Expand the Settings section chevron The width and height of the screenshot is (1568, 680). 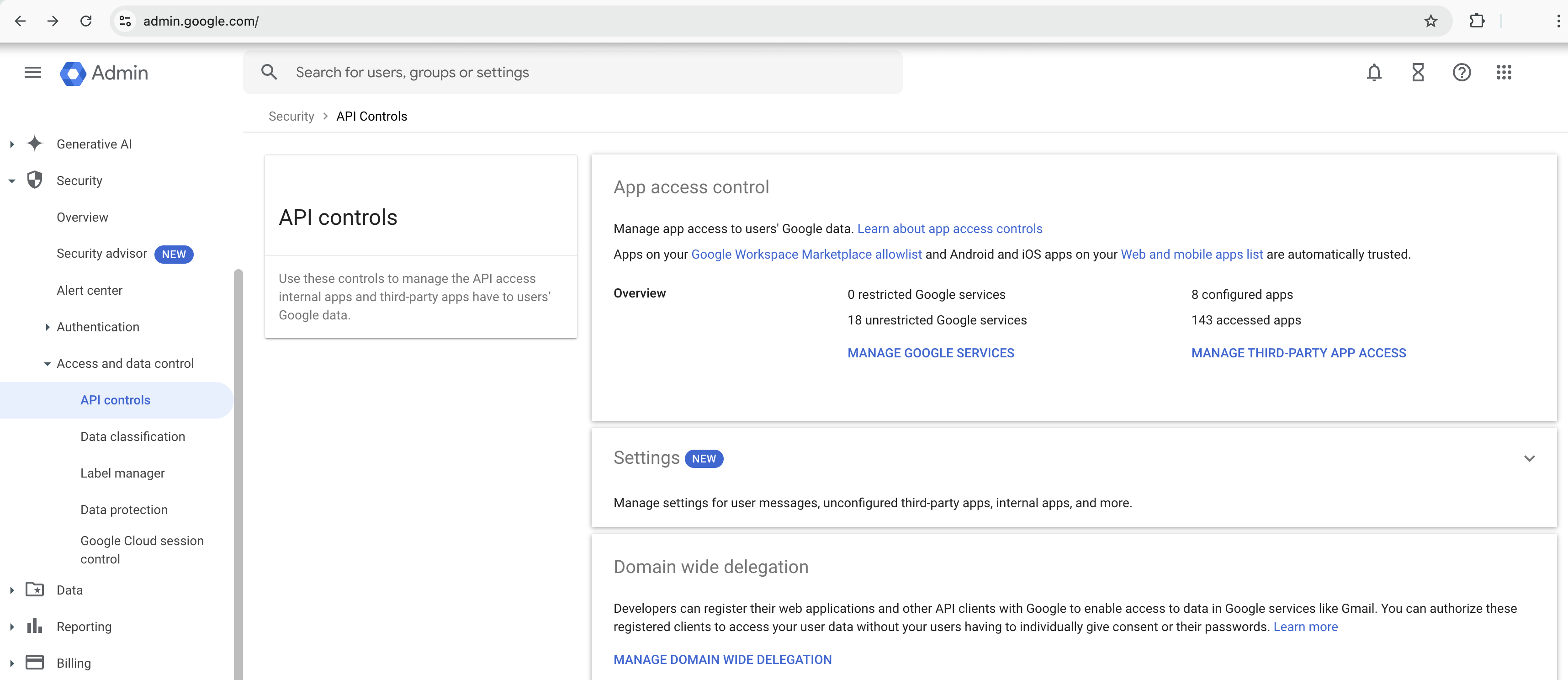click(x=1529, y=458)
